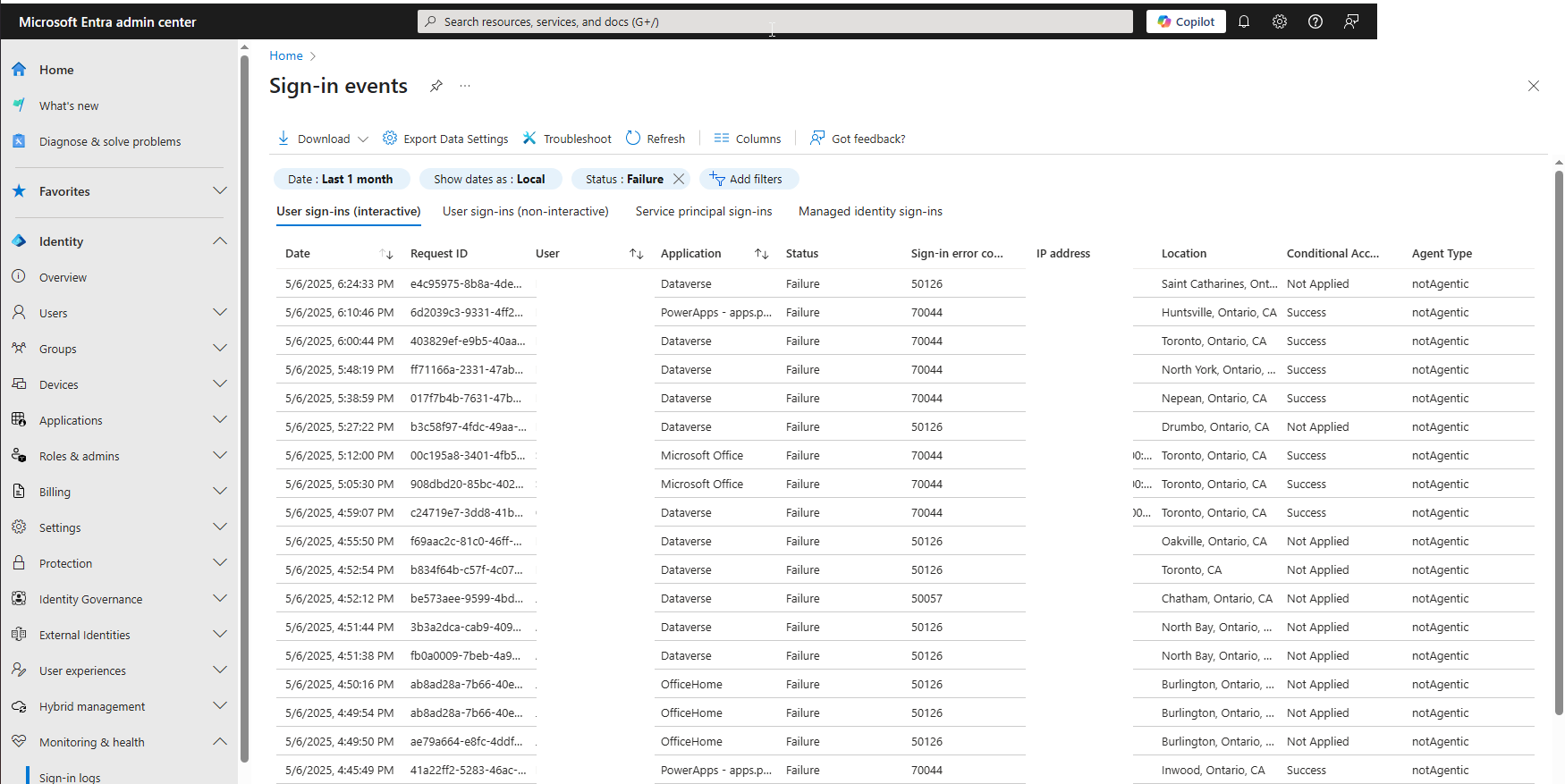Open the more options ellipsis

click(x=465, y=86)
